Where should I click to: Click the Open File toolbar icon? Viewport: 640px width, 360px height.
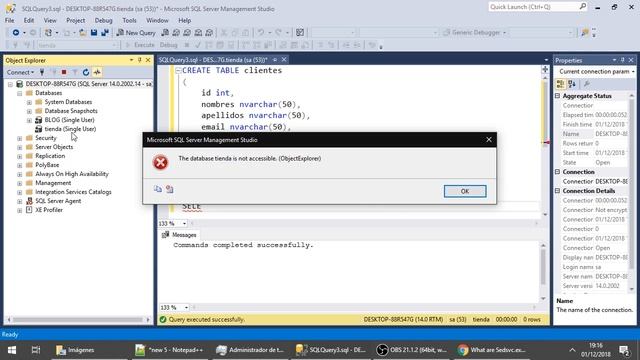pos(82,33)
